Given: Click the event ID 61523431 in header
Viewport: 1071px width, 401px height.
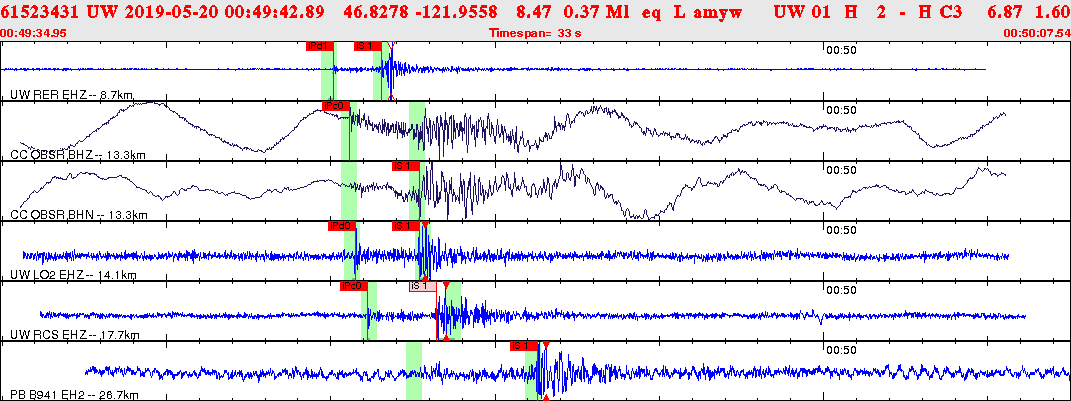Looking at the screenshot, I should [x=40, y=12].
